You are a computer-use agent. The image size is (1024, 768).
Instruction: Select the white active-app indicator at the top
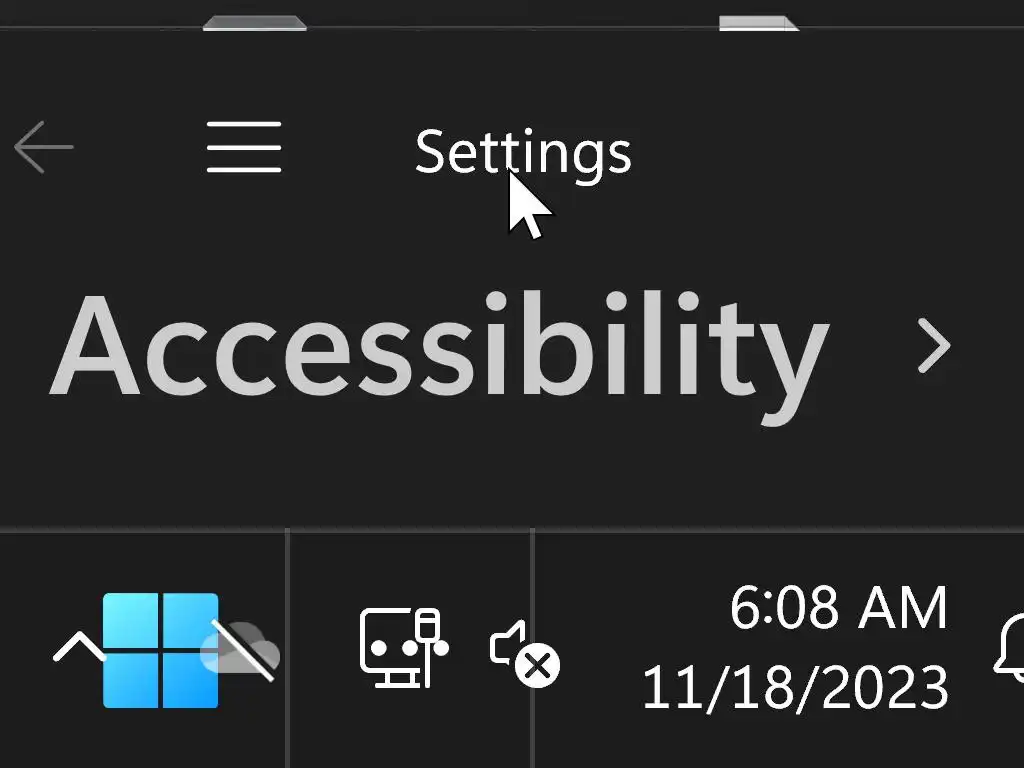[759, 24]
